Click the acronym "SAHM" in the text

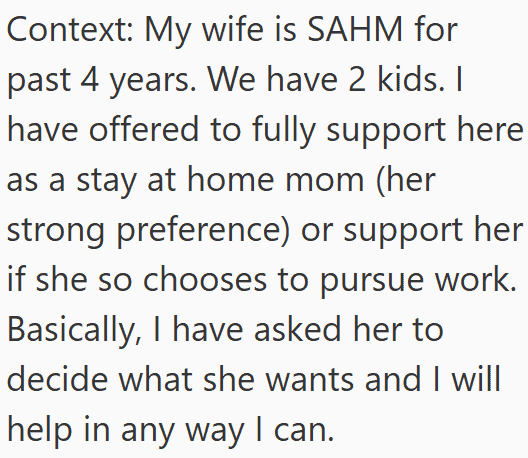point(355,29)
